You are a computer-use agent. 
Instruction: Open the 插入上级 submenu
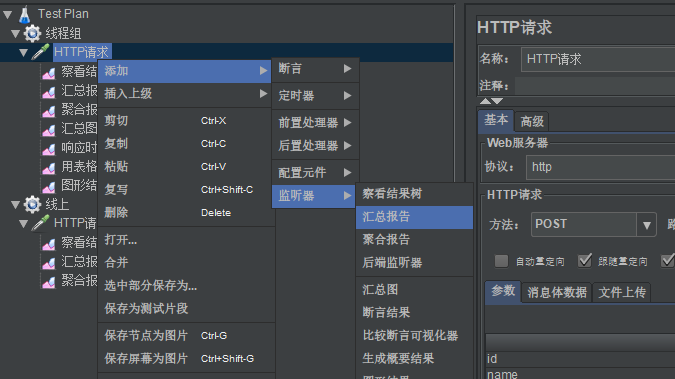click(184, 93)
